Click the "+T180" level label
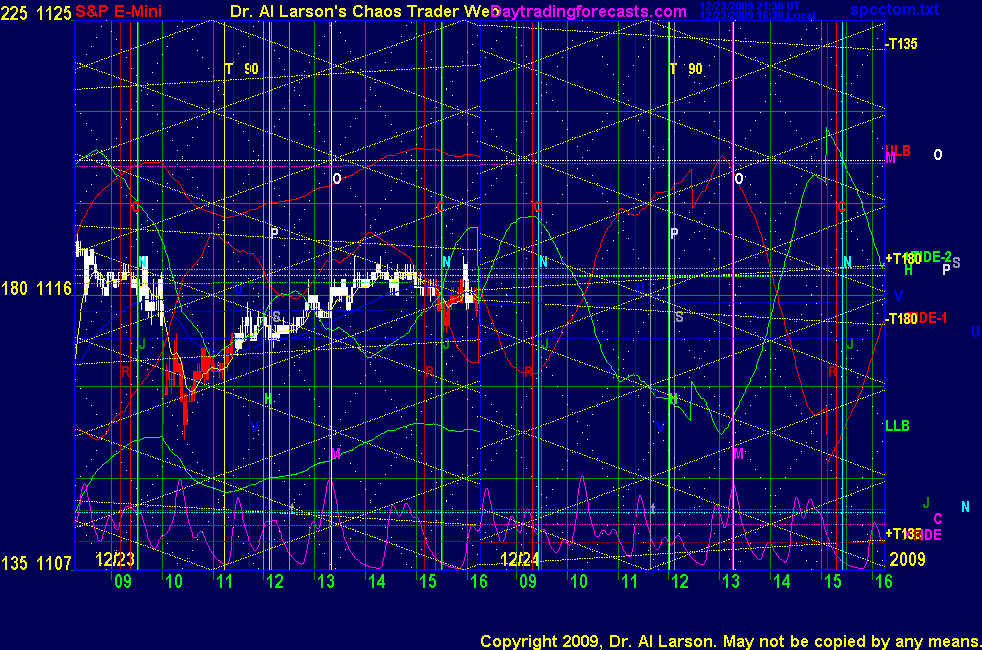Image resolution: width=982 pixels, height=650 pixels. point(902,259)
